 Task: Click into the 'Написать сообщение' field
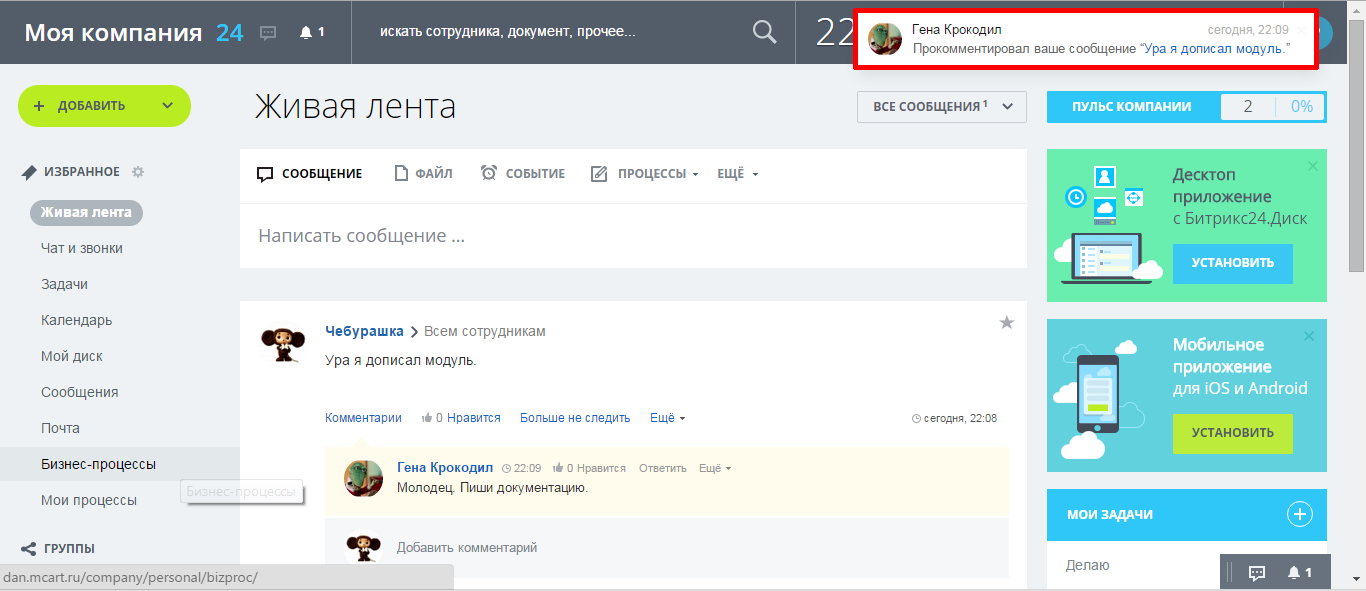(x=632, y=237)
